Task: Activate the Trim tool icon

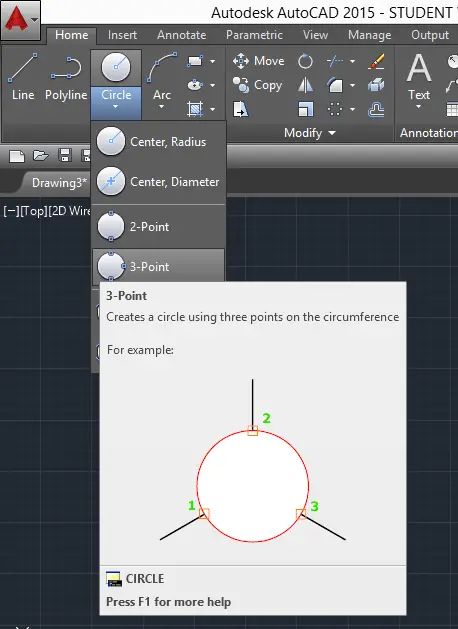Action: click(x=335, y=61)
